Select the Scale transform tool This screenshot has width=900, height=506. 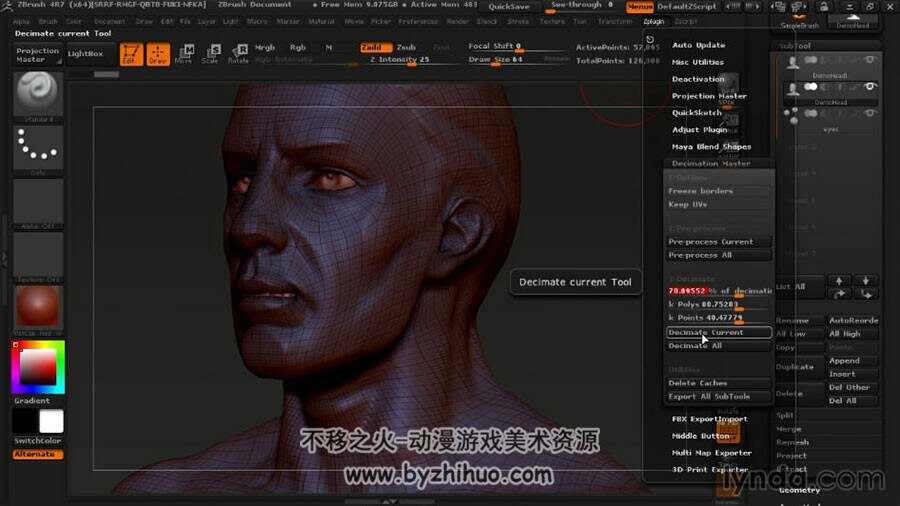click(x=211, y=53)
